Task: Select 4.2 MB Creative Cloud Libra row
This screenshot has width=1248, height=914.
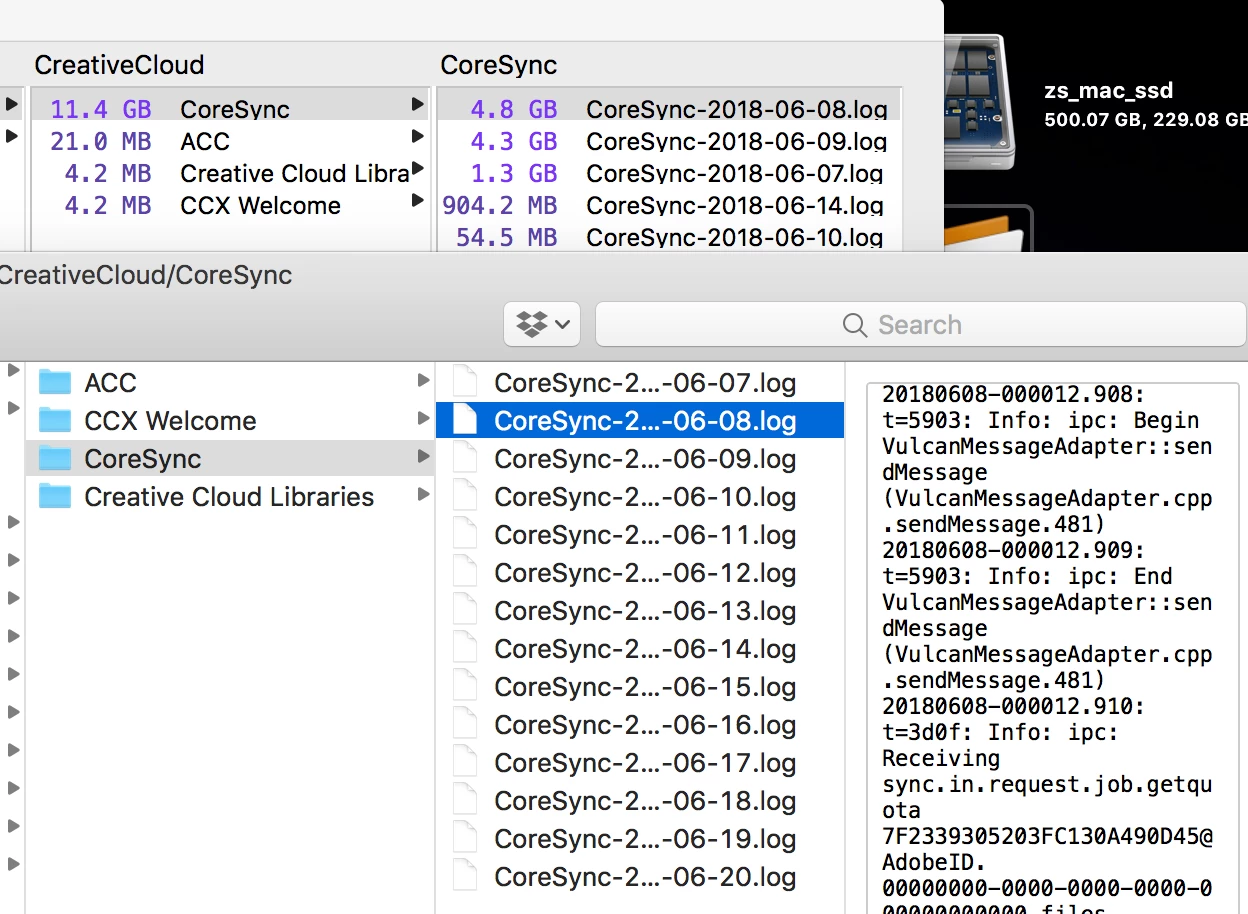Action: click(230, 173)
